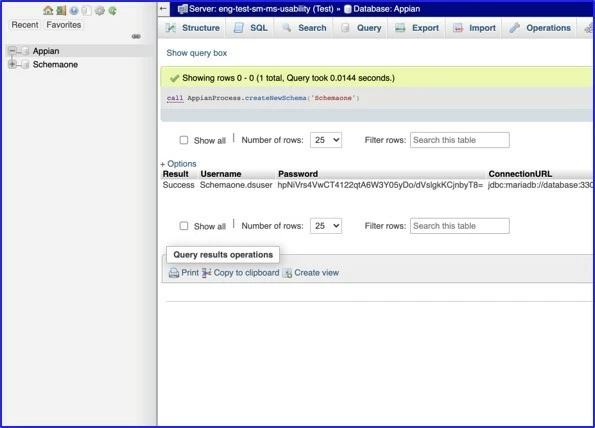Click Create view link

coord(316,273)
